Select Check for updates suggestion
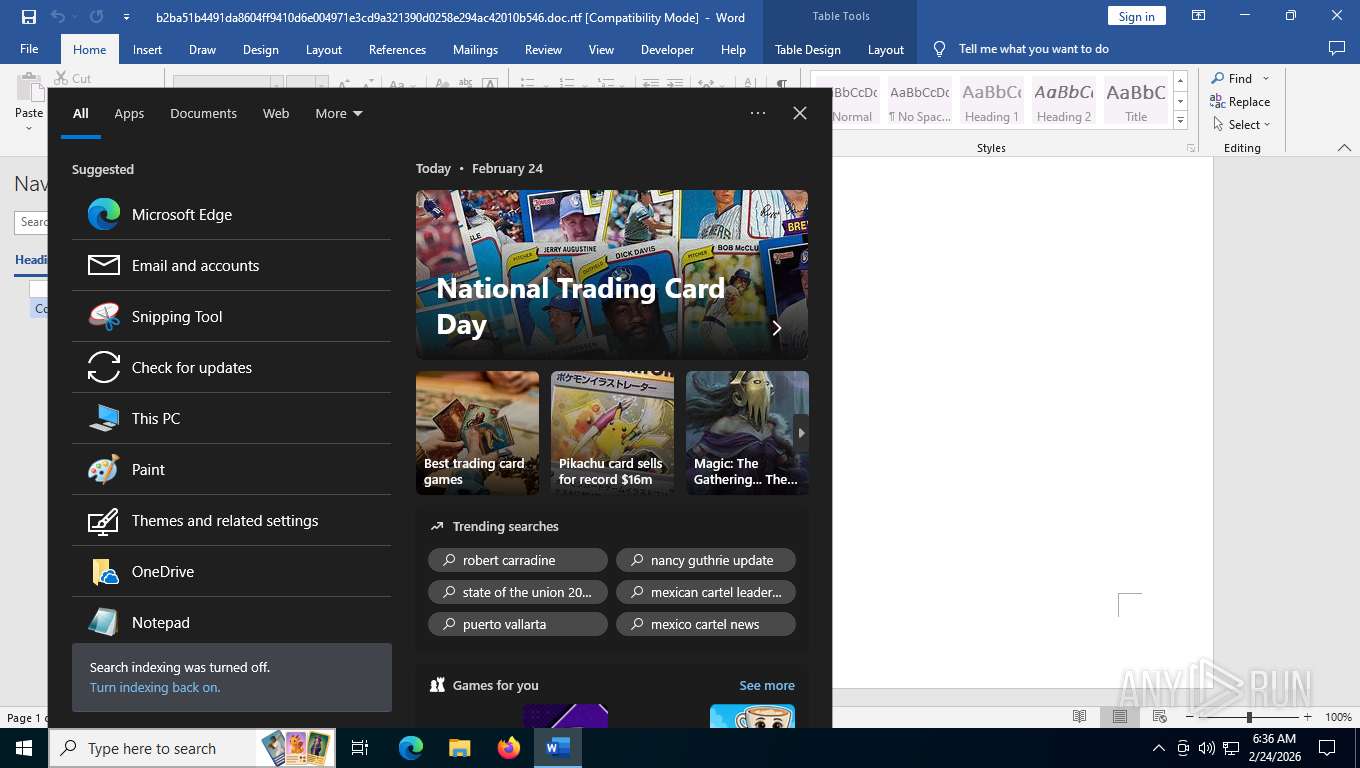 pos(231,367)
